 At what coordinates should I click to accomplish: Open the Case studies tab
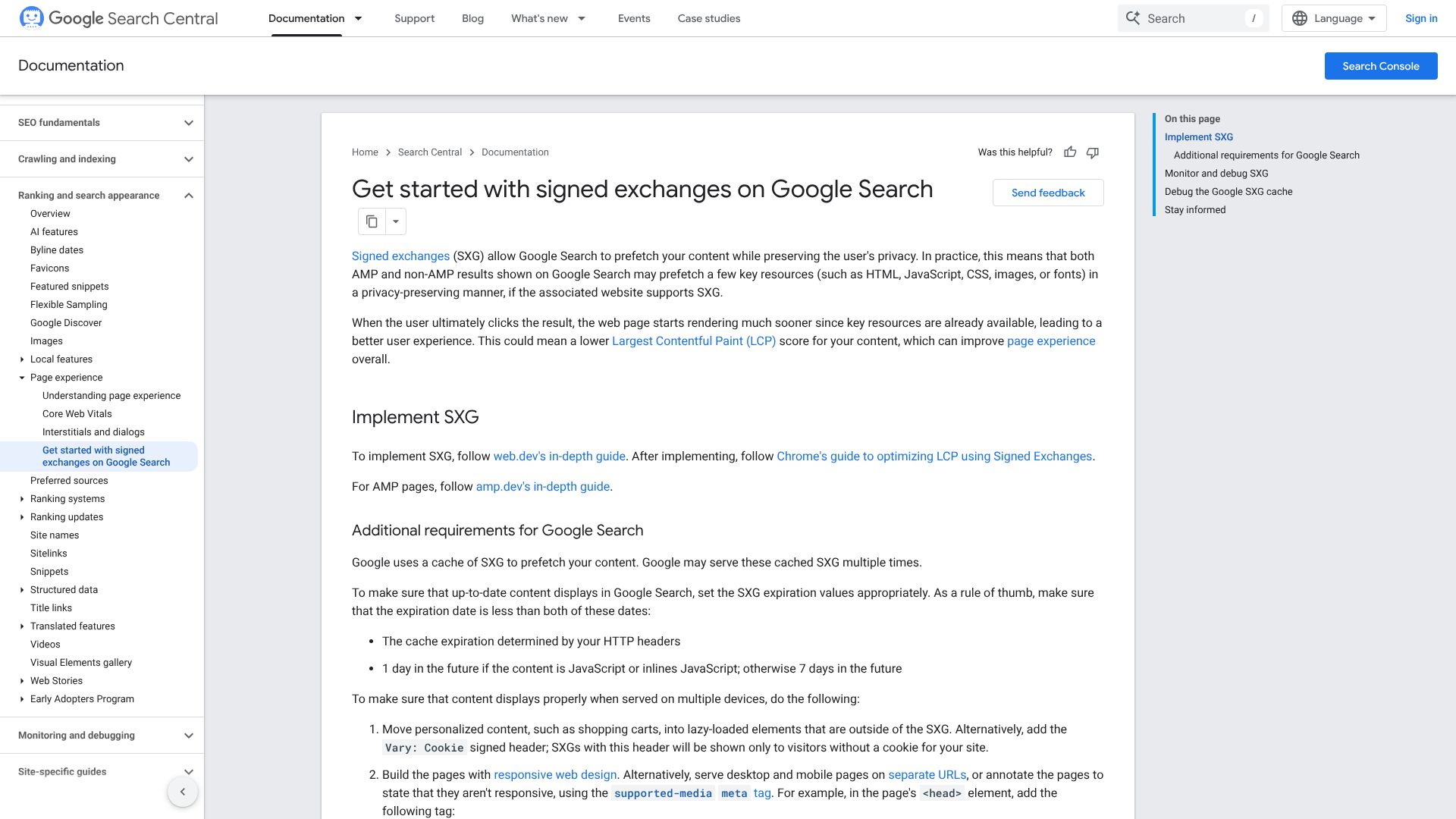coord(709,18)
